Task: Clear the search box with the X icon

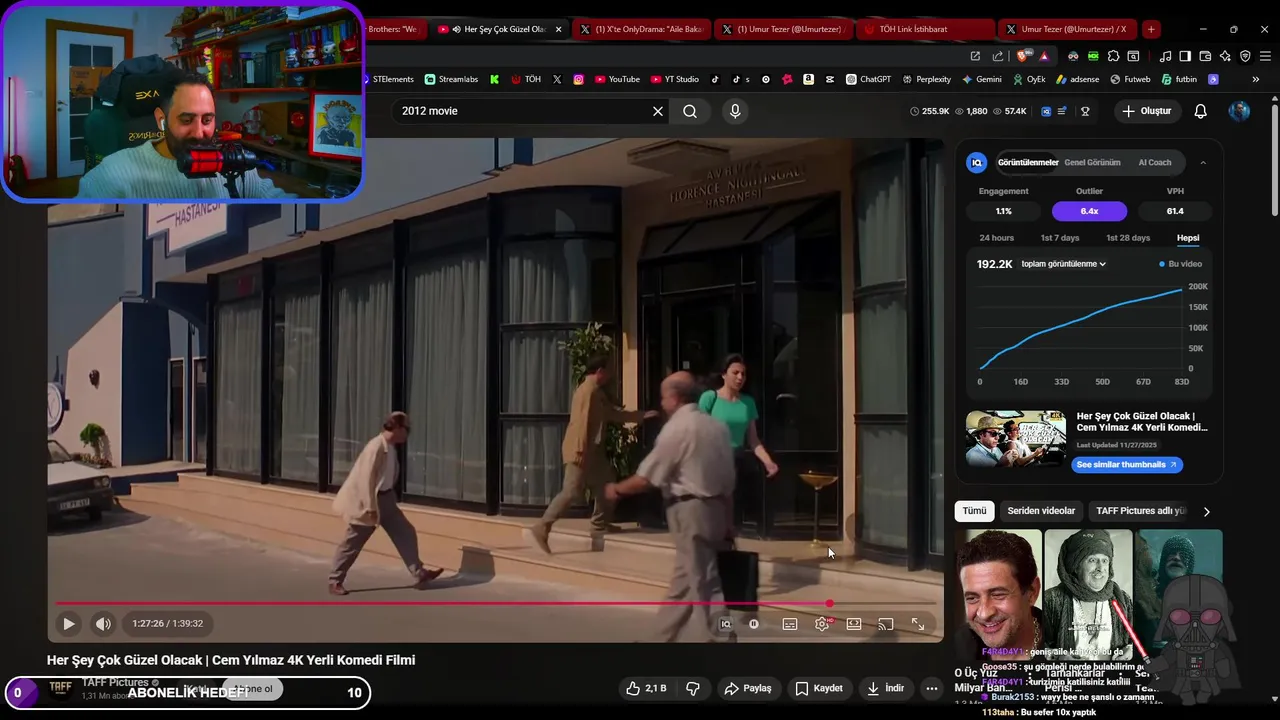Action: 658,111
